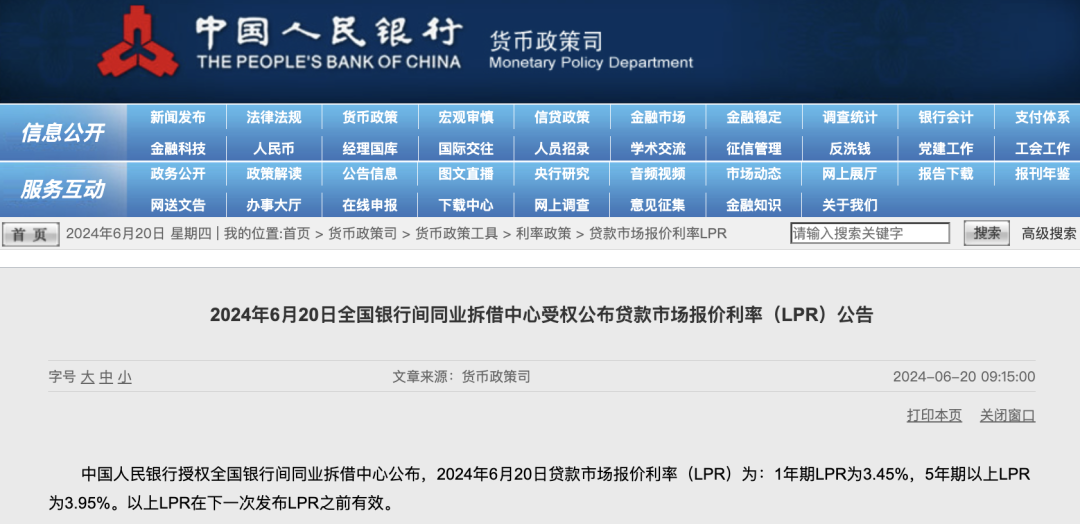Viewport: 1080px width, 524px height.
Task: Open the 音频视频 section
Action: [x=658, y=174]
